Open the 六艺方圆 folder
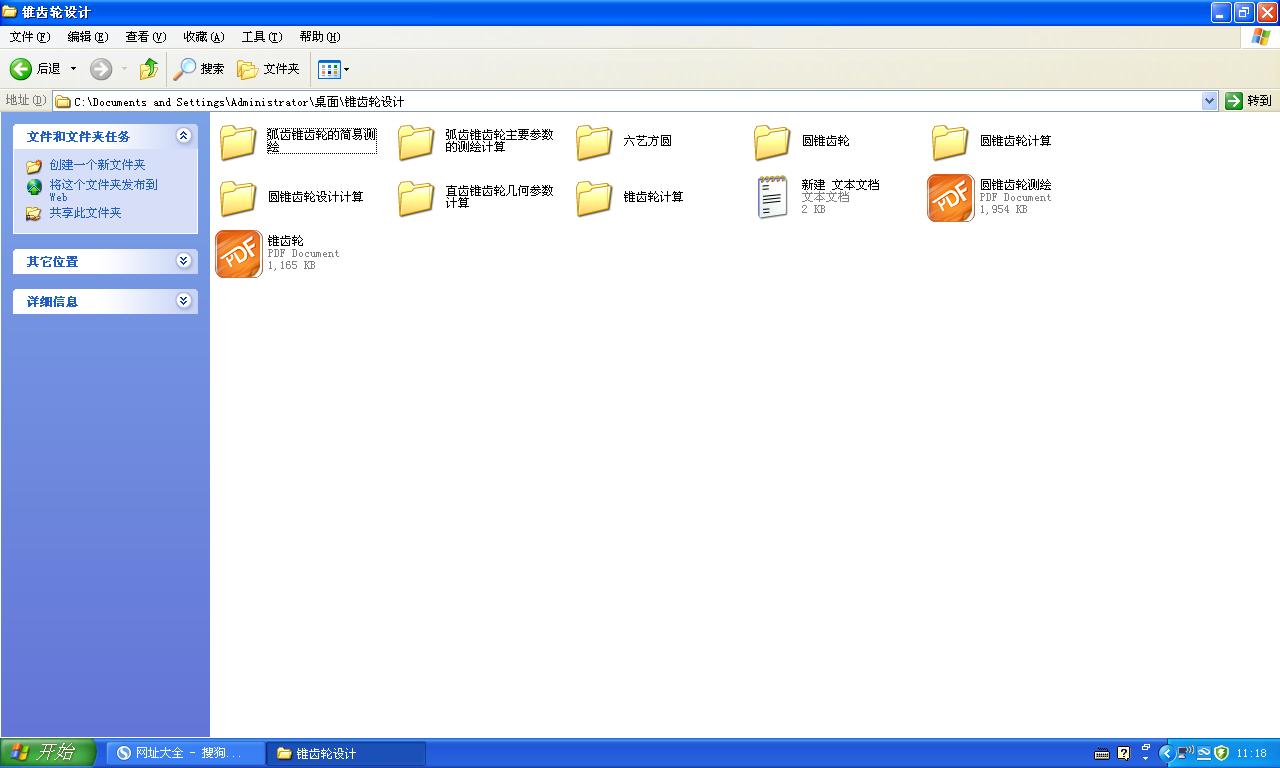This screenshot has width=1280, height=768. click(x=593, y=141)
